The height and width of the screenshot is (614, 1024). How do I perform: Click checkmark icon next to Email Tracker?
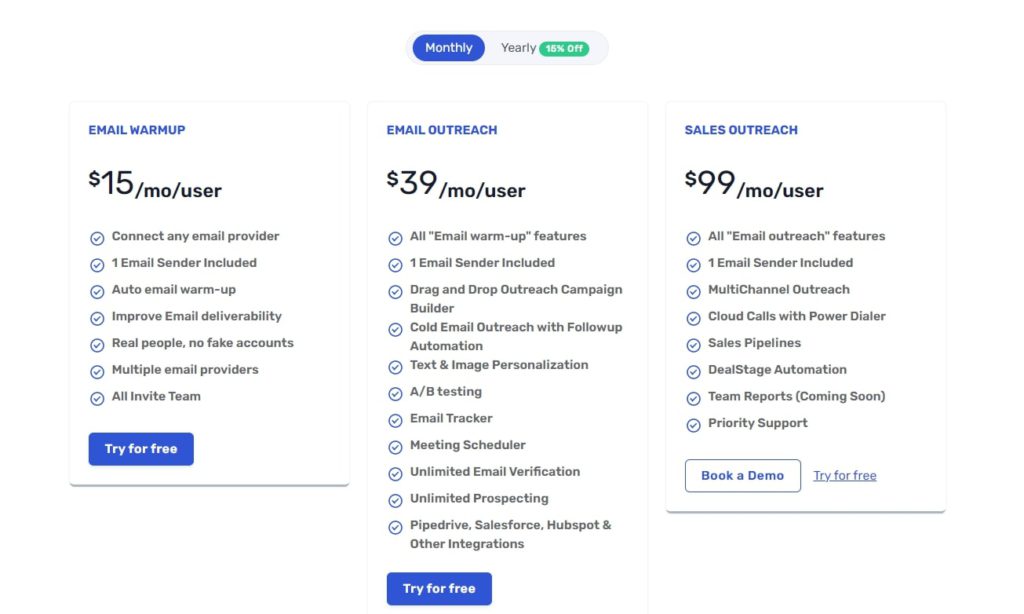pyautogui.click(x=395, y=420)
